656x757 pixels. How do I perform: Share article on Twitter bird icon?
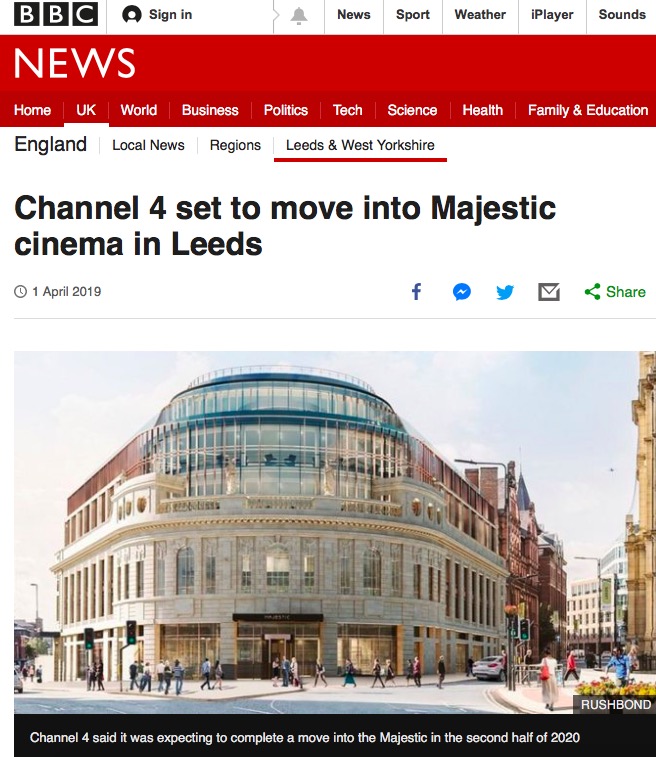(505, 292)
